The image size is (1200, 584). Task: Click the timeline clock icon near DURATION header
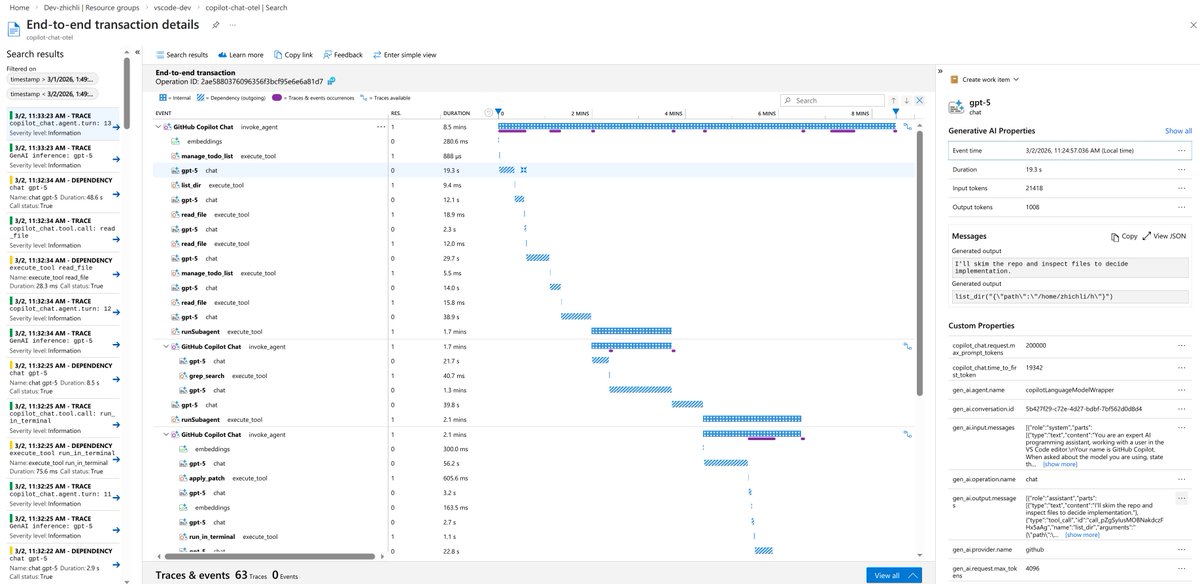[487, 113]
